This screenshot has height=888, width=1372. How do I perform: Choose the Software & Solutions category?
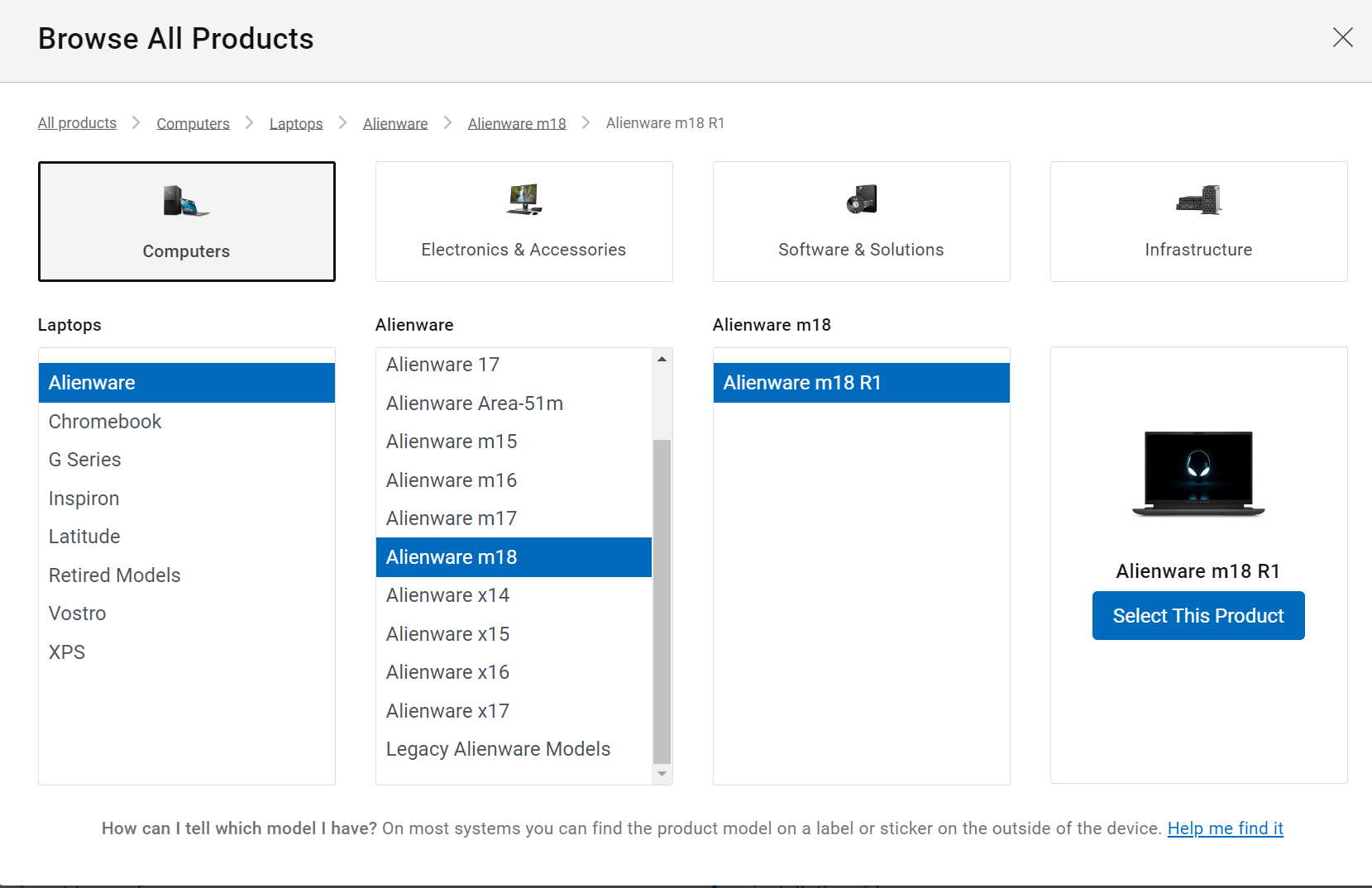861,222
